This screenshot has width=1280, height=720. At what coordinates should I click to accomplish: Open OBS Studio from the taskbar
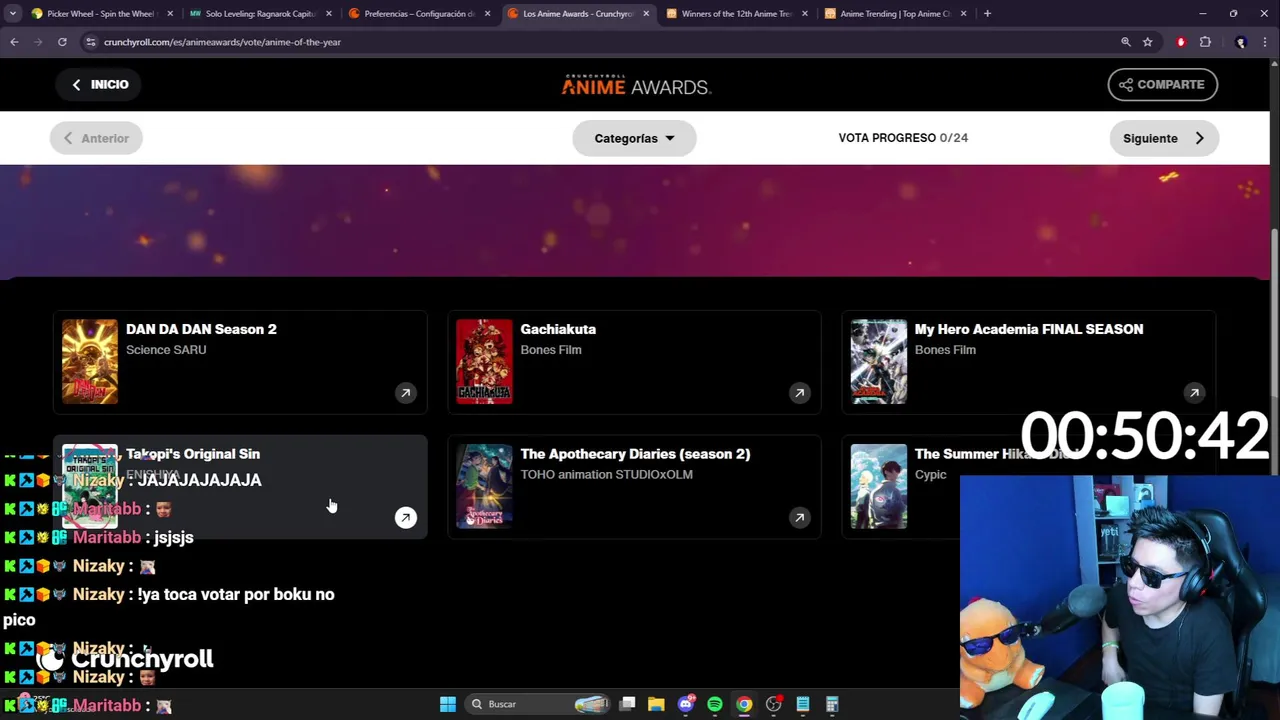coord(773,704)
